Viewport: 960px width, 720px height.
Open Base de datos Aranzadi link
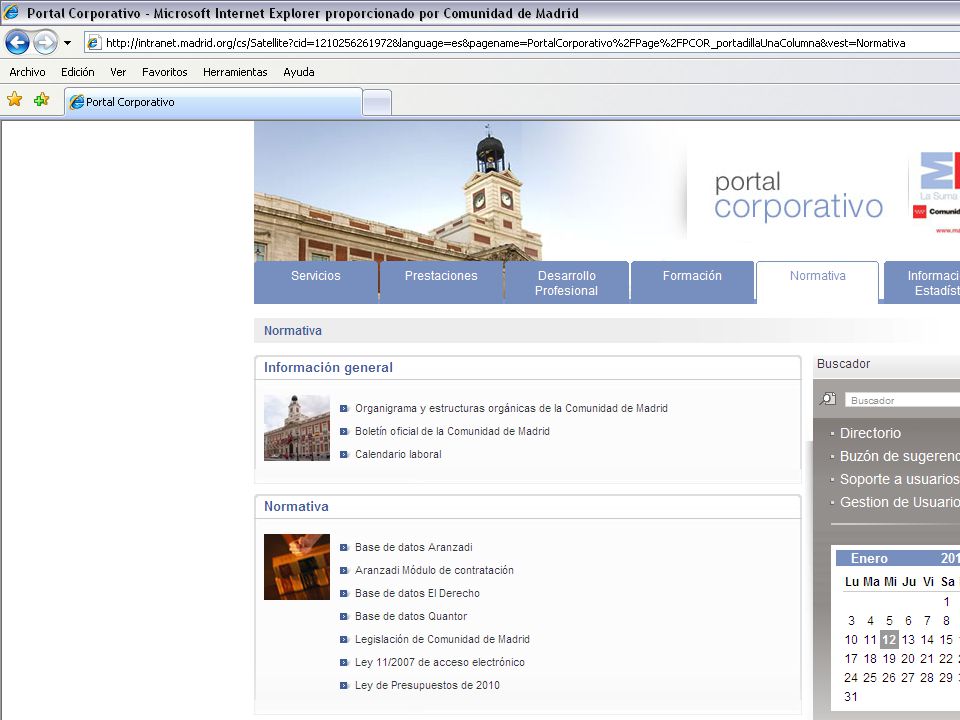tap(414, 547)
